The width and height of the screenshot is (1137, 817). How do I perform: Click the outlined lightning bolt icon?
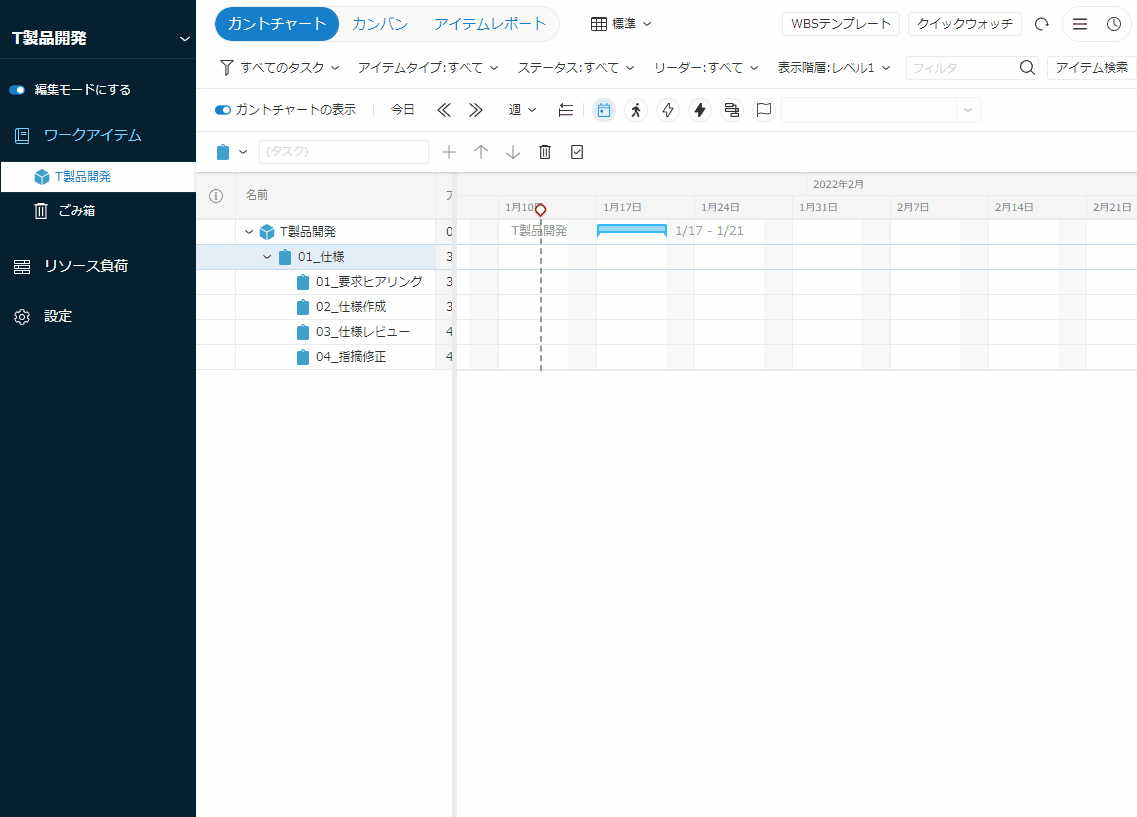pos(668,110)
